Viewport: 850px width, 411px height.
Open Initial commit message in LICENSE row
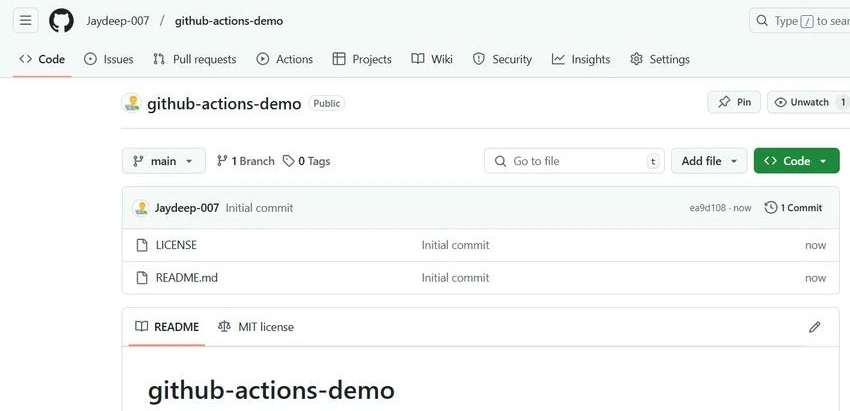pyautogui.click(x=455, y=245)
